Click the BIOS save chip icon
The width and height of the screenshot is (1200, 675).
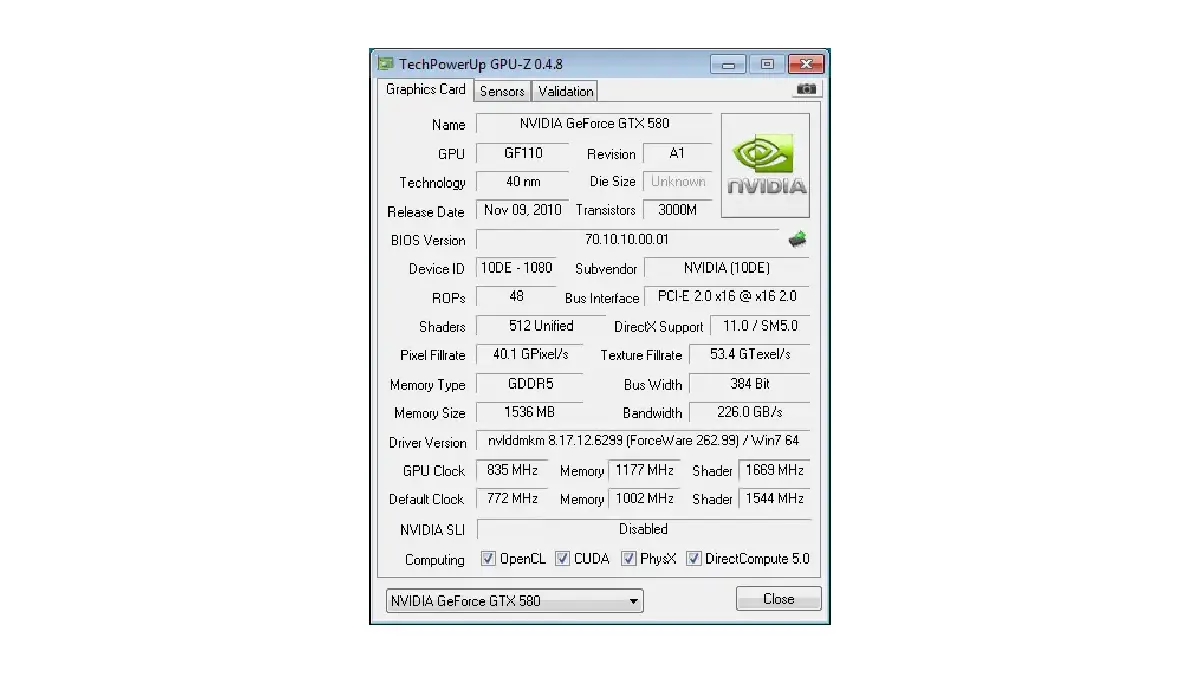tap(797, 239)
